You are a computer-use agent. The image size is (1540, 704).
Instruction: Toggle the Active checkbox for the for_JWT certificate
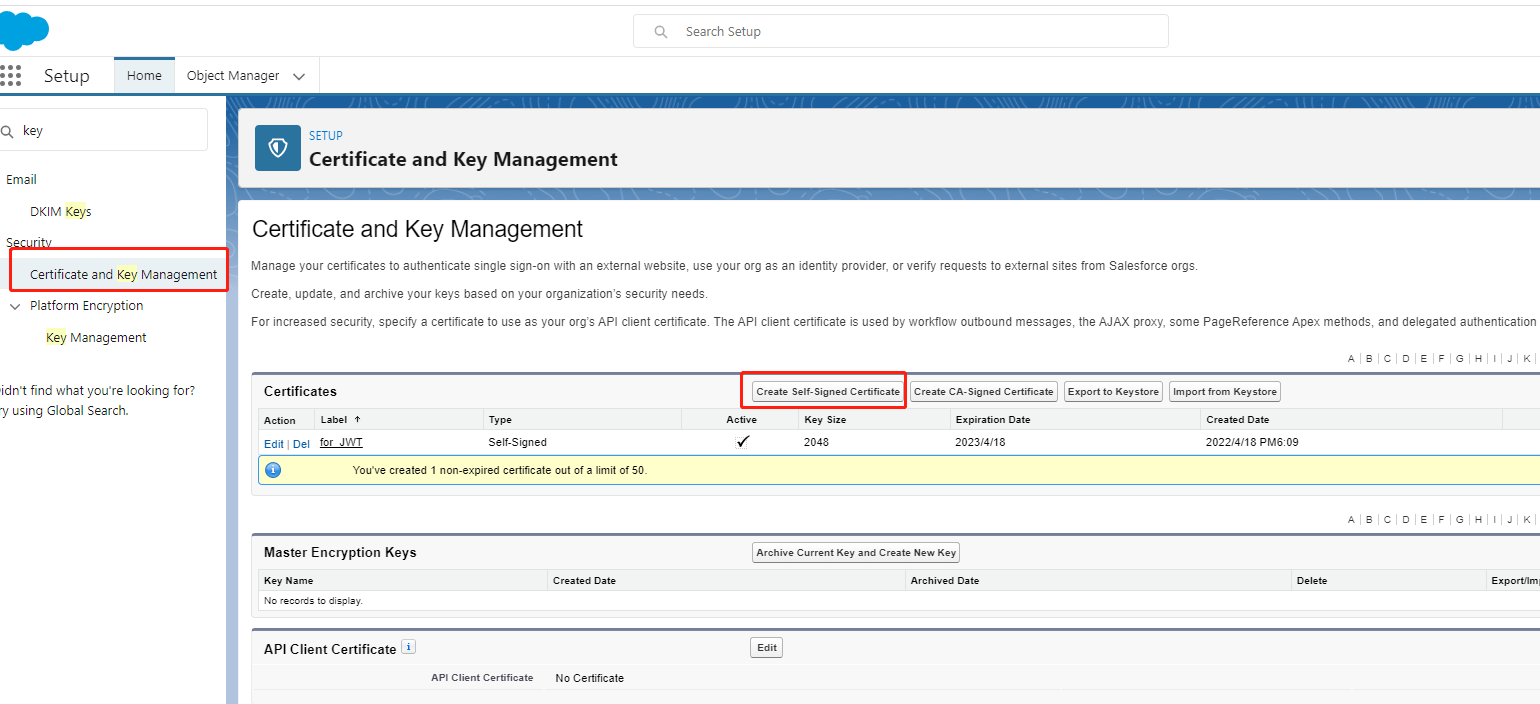742,441
